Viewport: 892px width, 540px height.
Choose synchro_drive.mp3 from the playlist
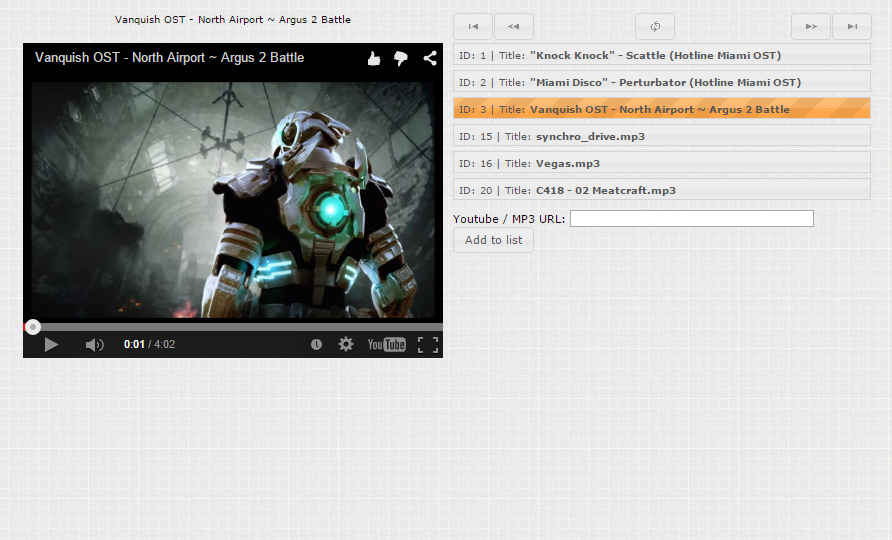click(x=662, y=136)
